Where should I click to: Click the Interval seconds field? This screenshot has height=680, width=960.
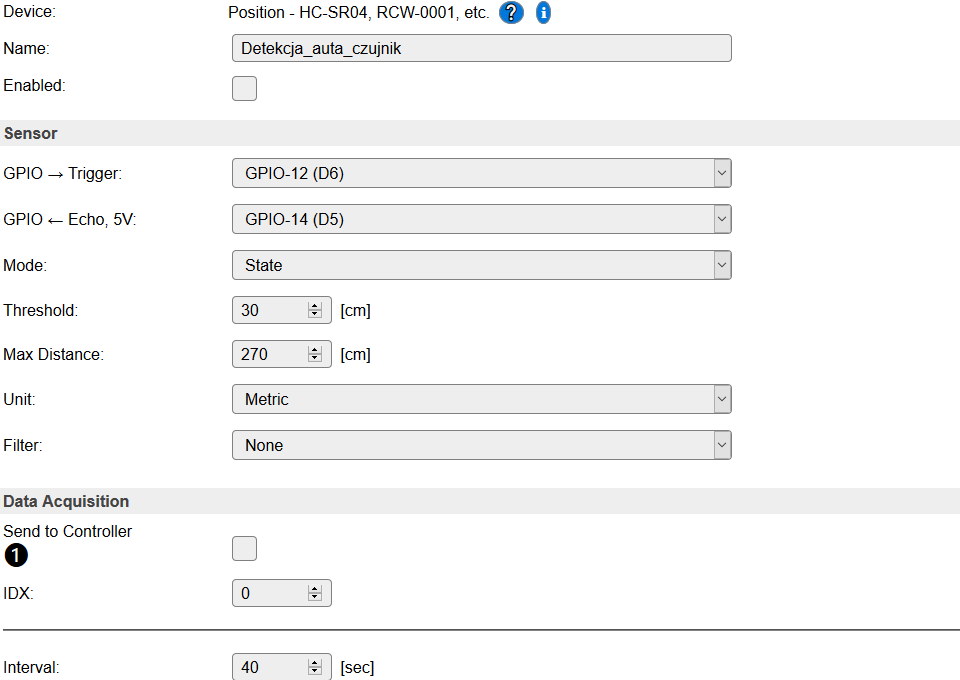click(268, 667)
